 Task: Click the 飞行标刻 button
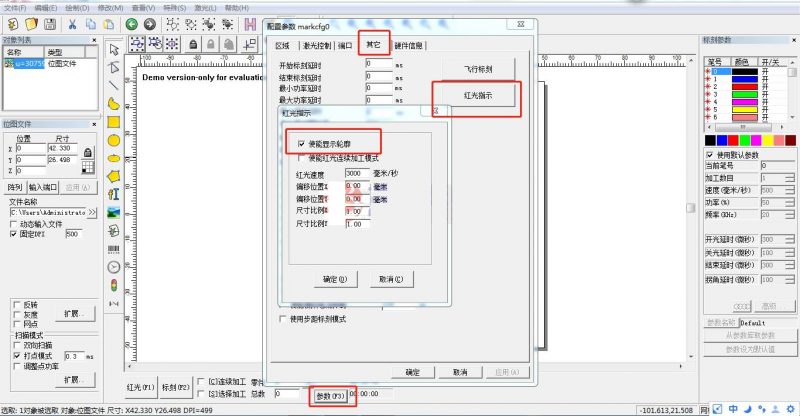[478, 69]
